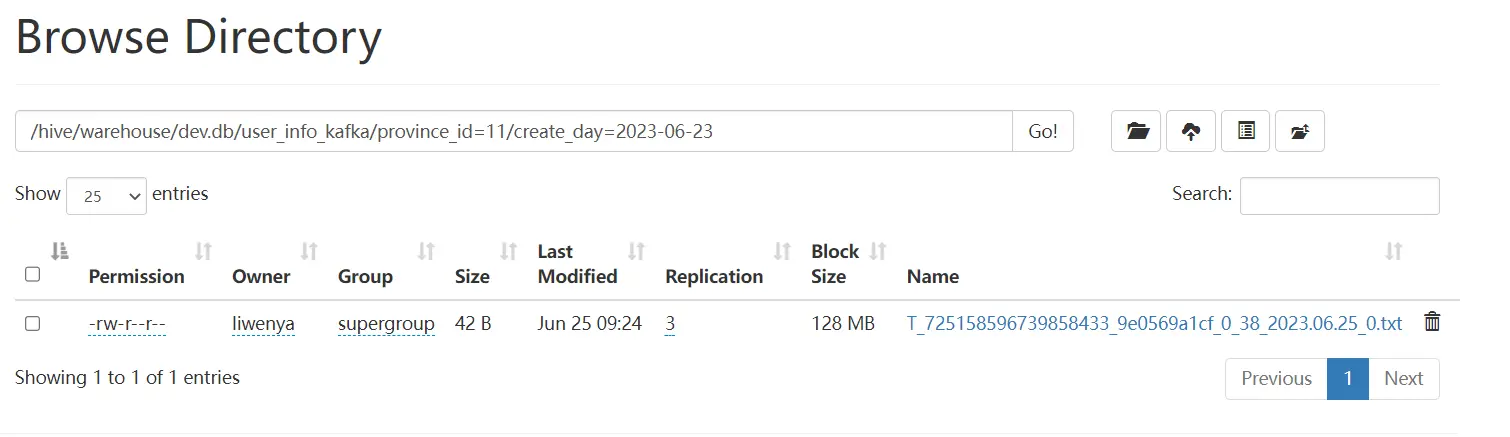1510x437 pixels.
Task: Open the T_725158596739858433 txt file link
Action: tap(1154, 323)
